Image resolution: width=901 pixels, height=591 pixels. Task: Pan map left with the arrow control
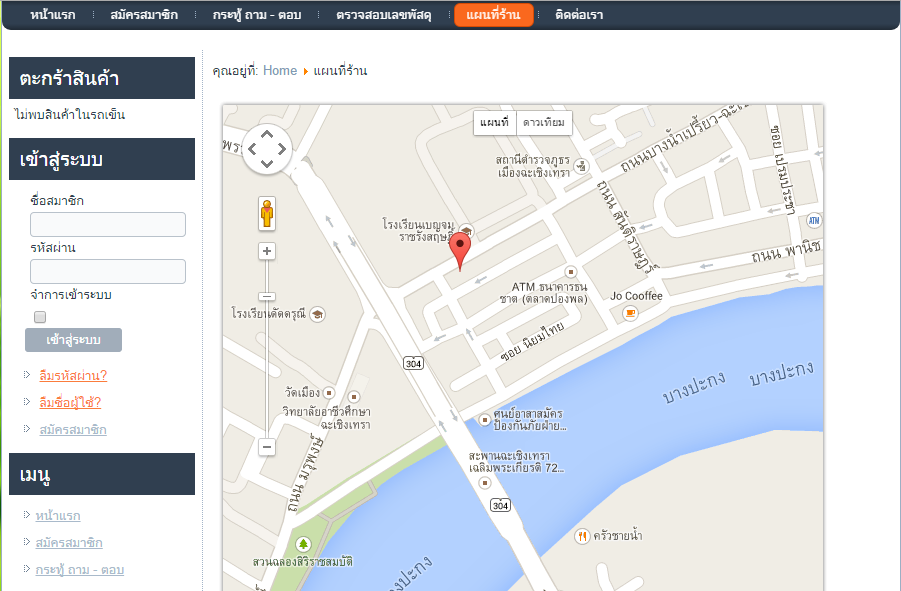coord(252,149)
